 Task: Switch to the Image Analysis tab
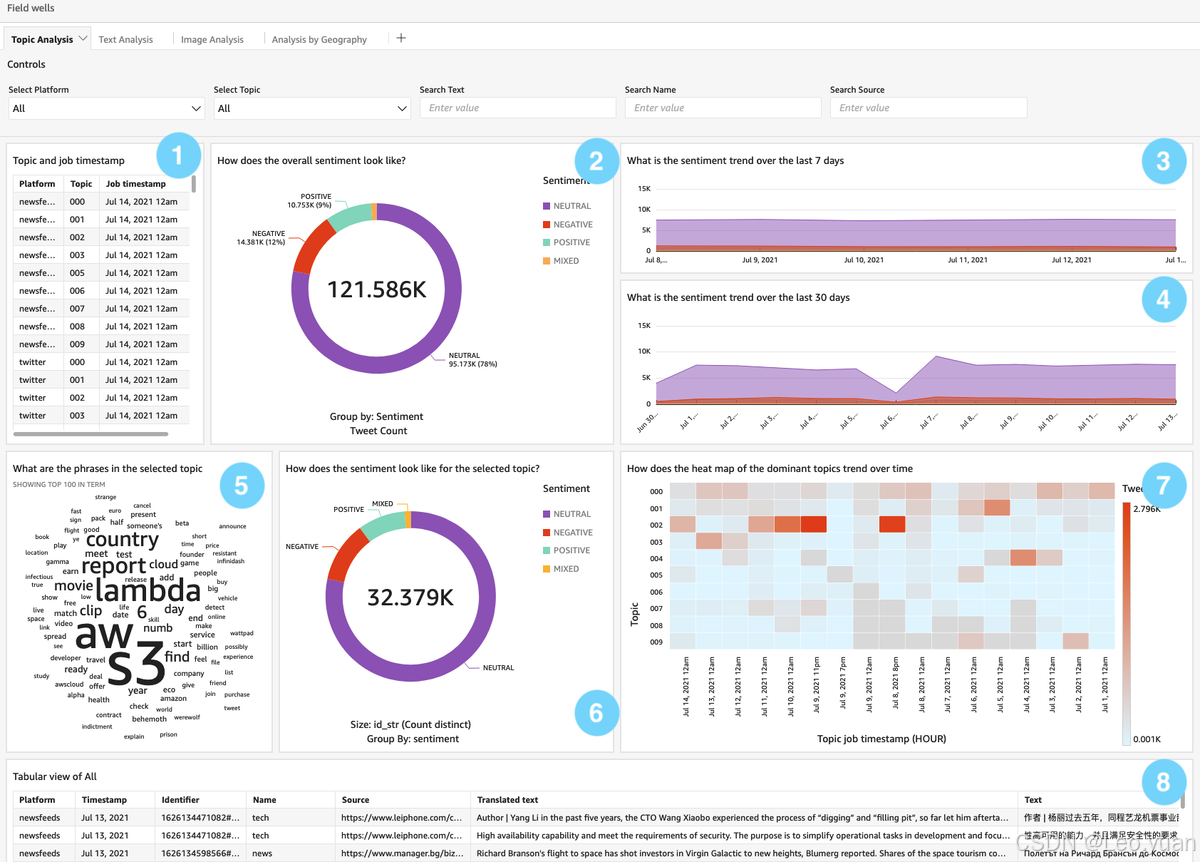click(x=212, y=39)
